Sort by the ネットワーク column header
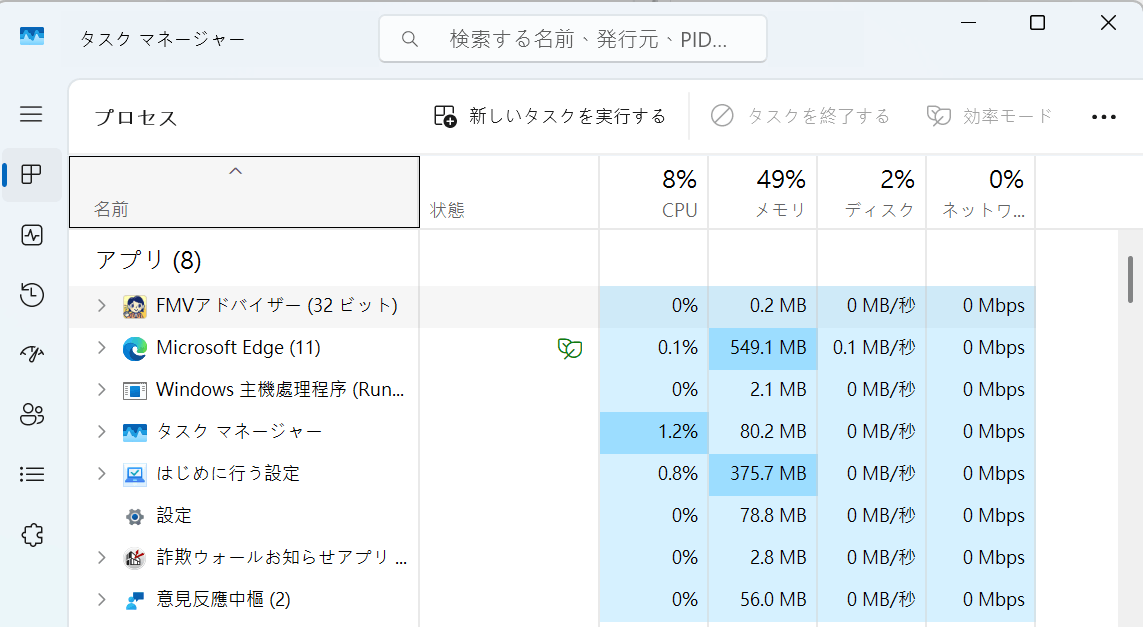The height and width of the screenshot is (627, 1143). click(x=980, y=192)
